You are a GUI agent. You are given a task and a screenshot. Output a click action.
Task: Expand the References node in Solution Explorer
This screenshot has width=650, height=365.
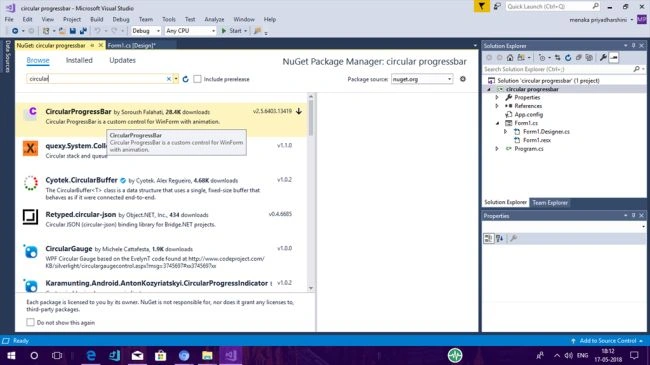click(x=497, y=106)
